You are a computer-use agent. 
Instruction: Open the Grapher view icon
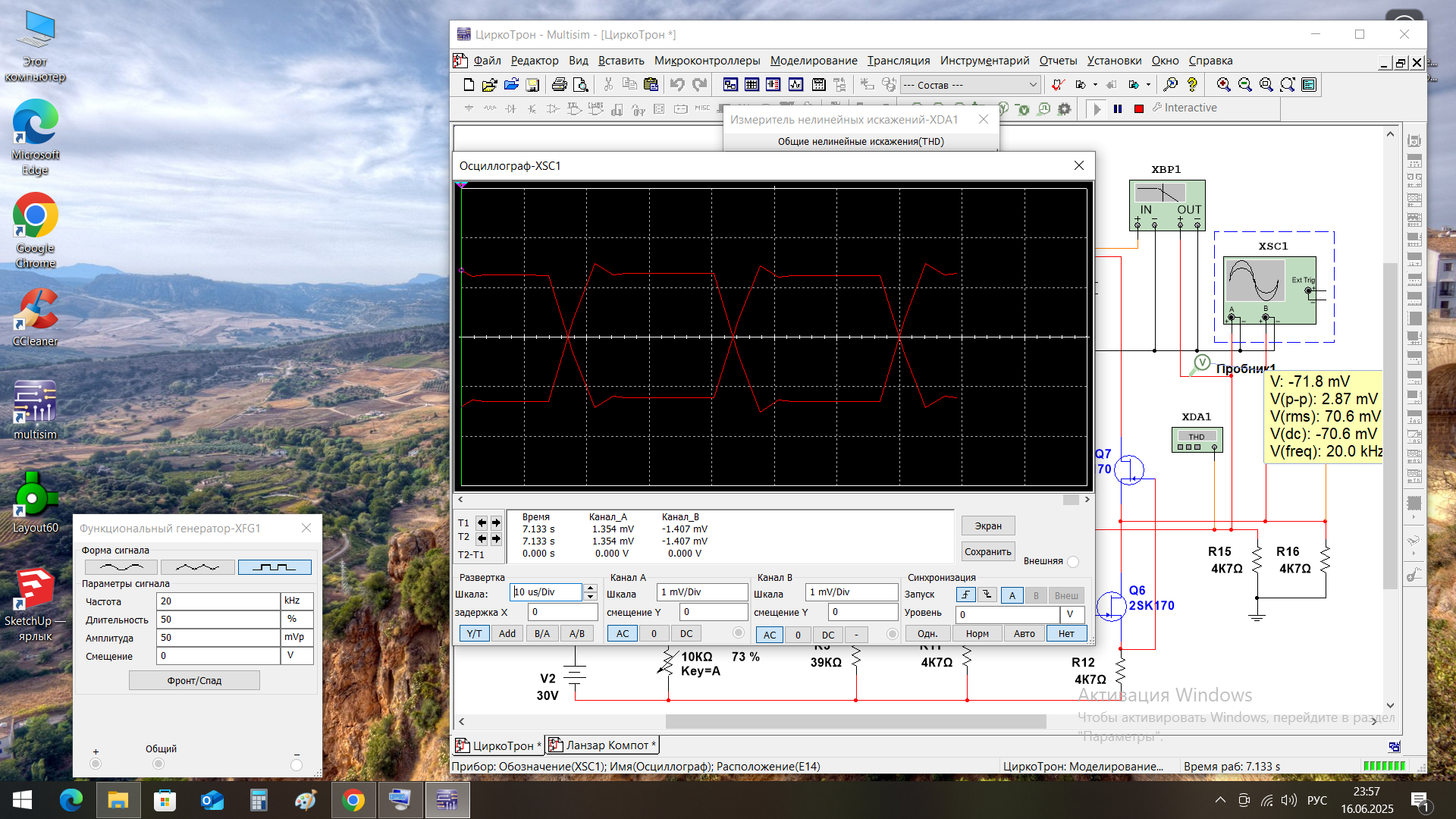coord(795,85)
